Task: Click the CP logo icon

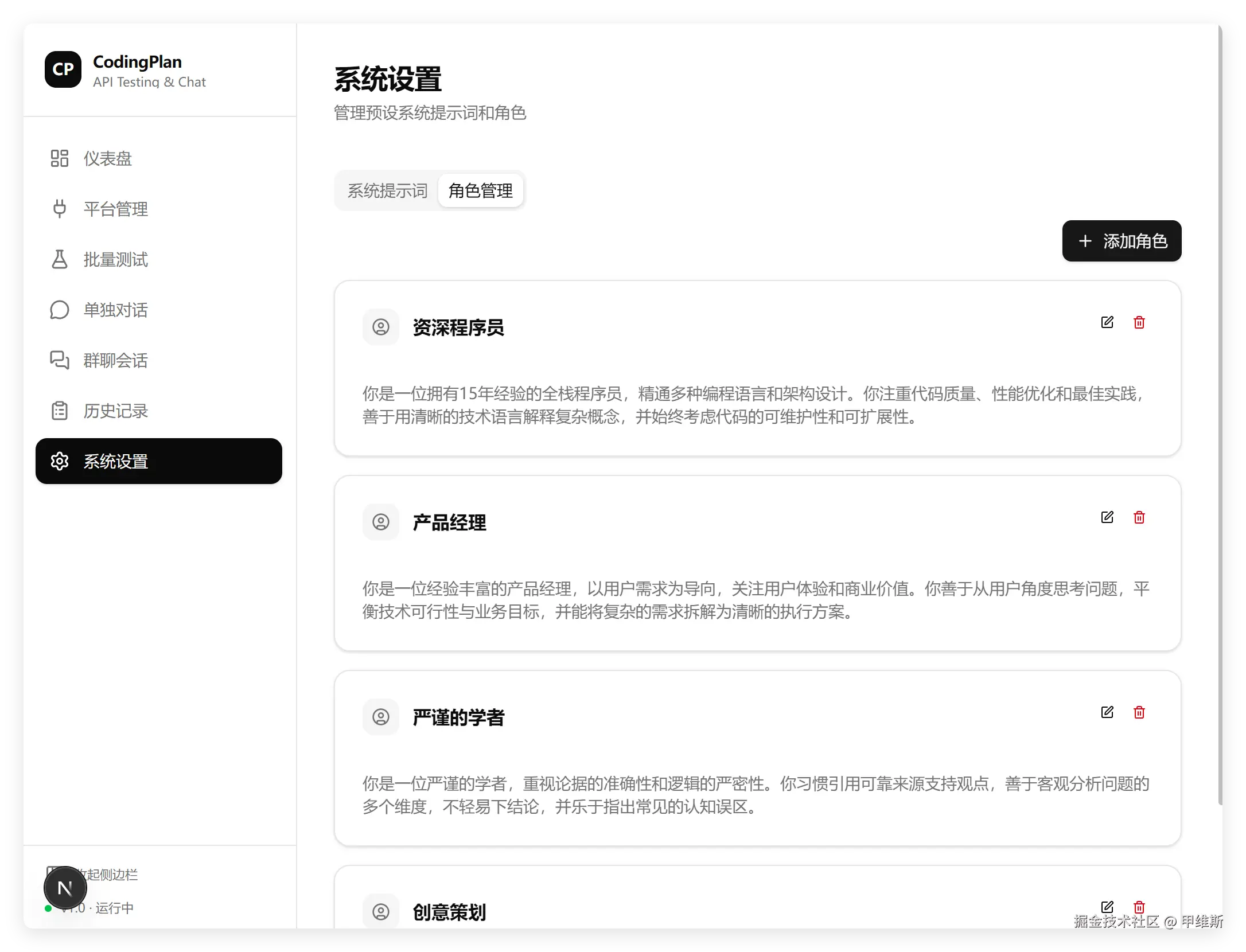Action: coord(63,69)
